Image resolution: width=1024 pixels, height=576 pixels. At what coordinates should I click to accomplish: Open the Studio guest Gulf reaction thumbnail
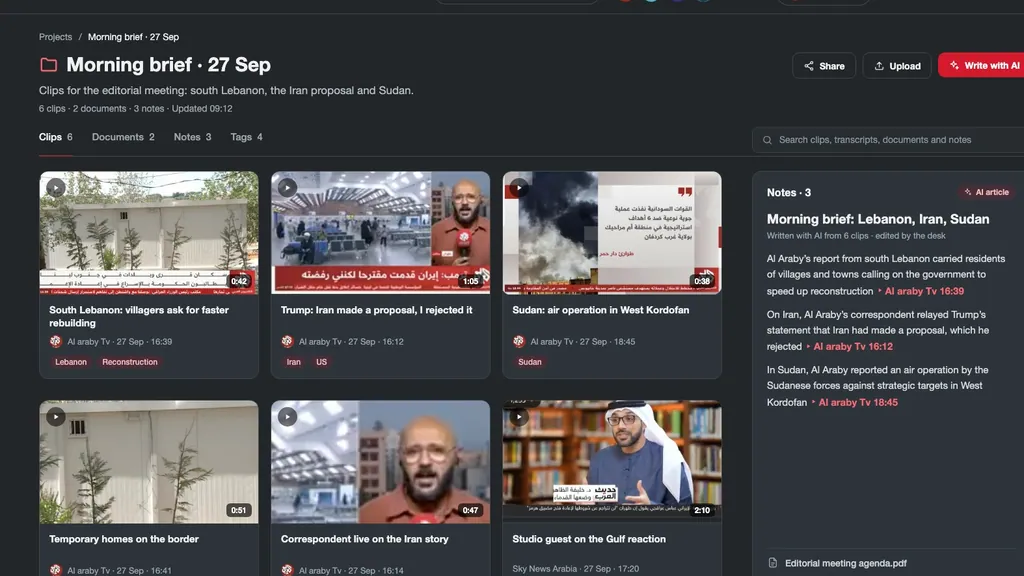click(x=612, y=462)
